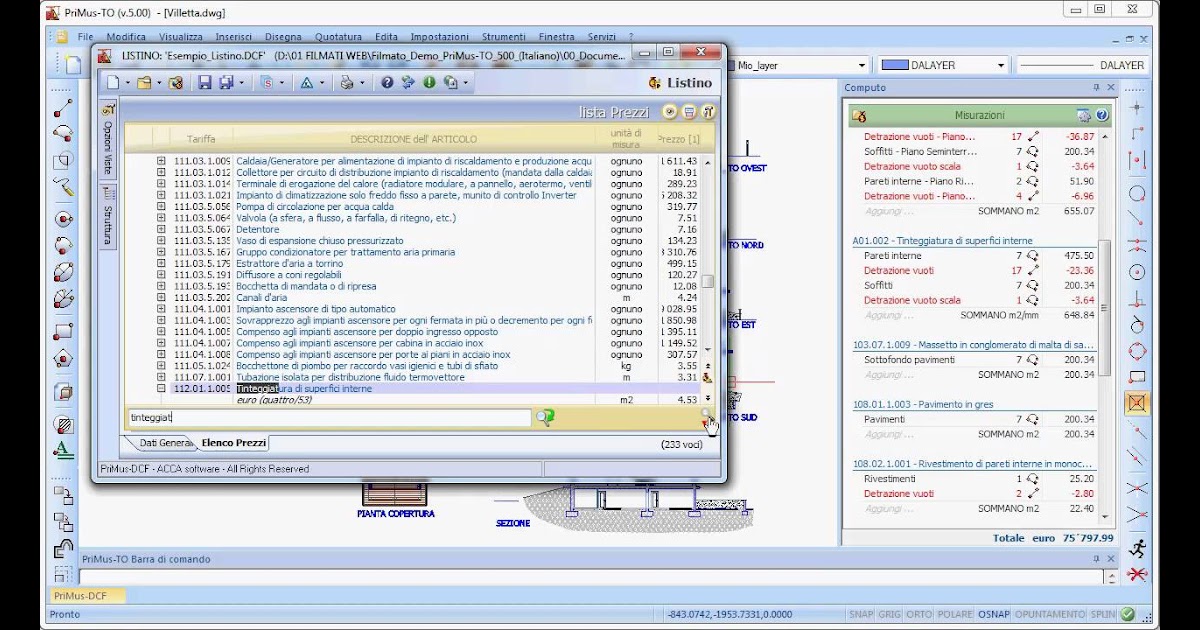Toggle ORTO mode in status bar
The image size is (1200, 630).
tap(919, 614)
